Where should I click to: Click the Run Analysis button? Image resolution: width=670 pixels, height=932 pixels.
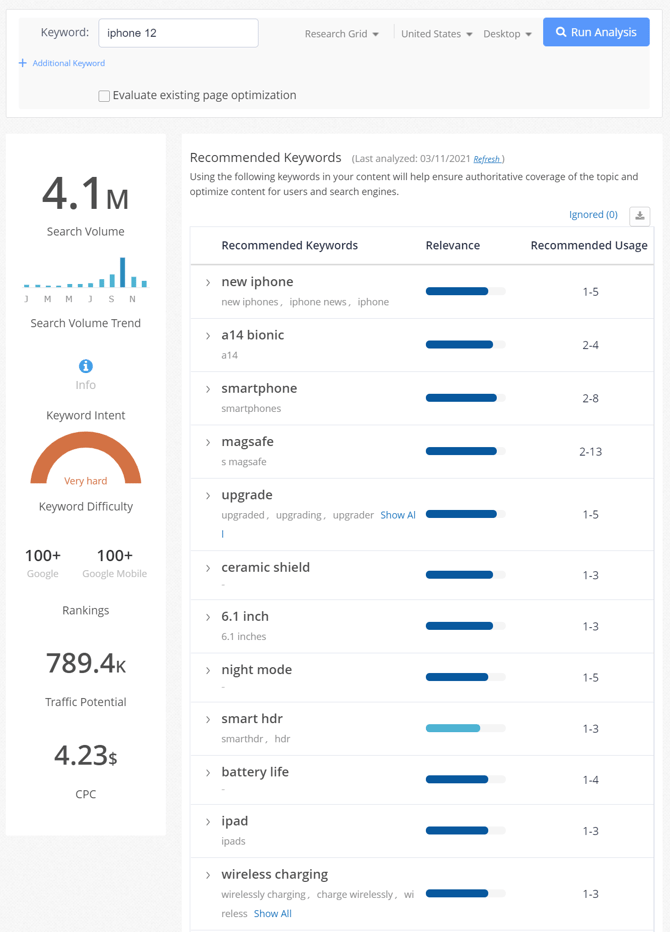point(596,32)
